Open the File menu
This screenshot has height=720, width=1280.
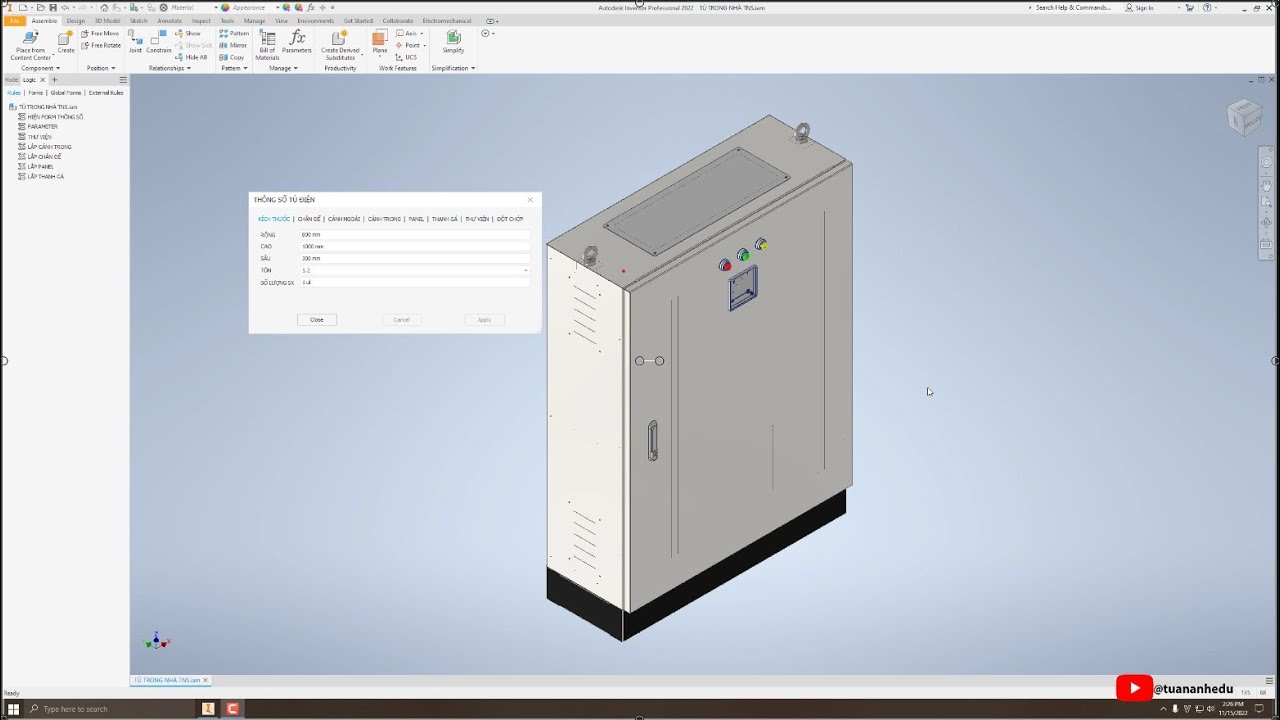tap(14, 20)
